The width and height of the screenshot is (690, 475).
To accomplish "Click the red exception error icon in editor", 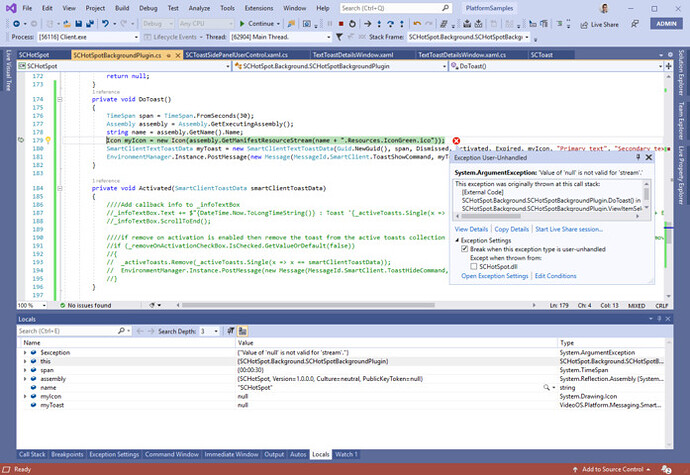I will click(x=456, y=141).
